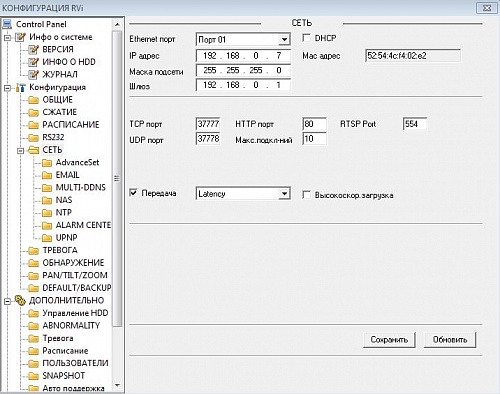The height and width of the screenshot is (394, 500).
Task: Click the ТРЕВОГА folder icon
Action: (33, 250)
